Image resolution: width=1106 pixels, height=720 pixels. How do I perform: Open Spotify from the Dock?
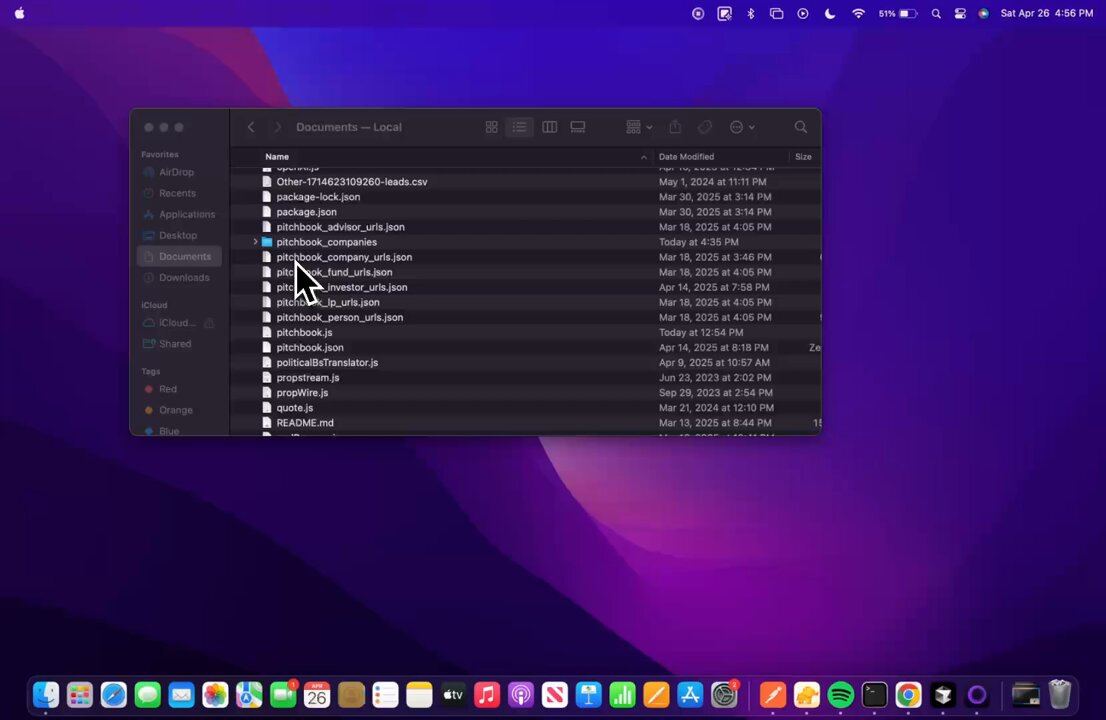click(840, 694)
